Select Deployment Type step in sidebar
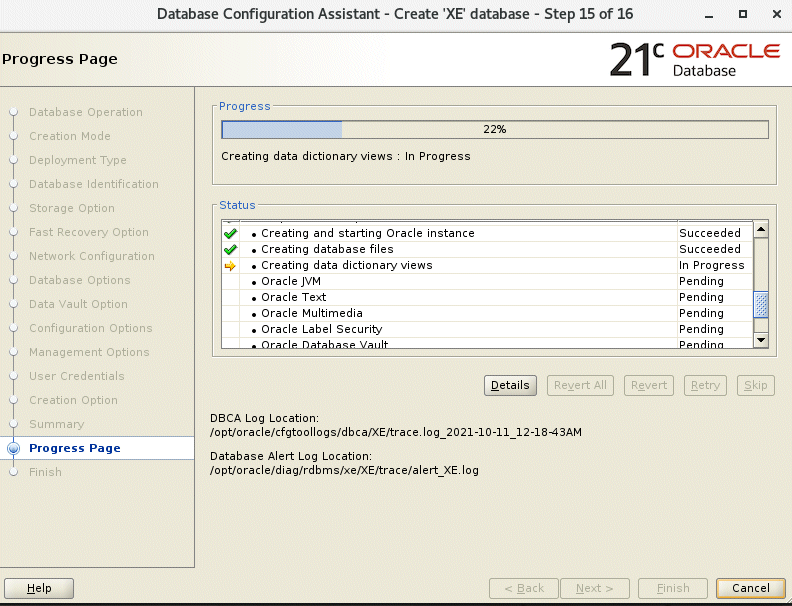 [78, 160]
